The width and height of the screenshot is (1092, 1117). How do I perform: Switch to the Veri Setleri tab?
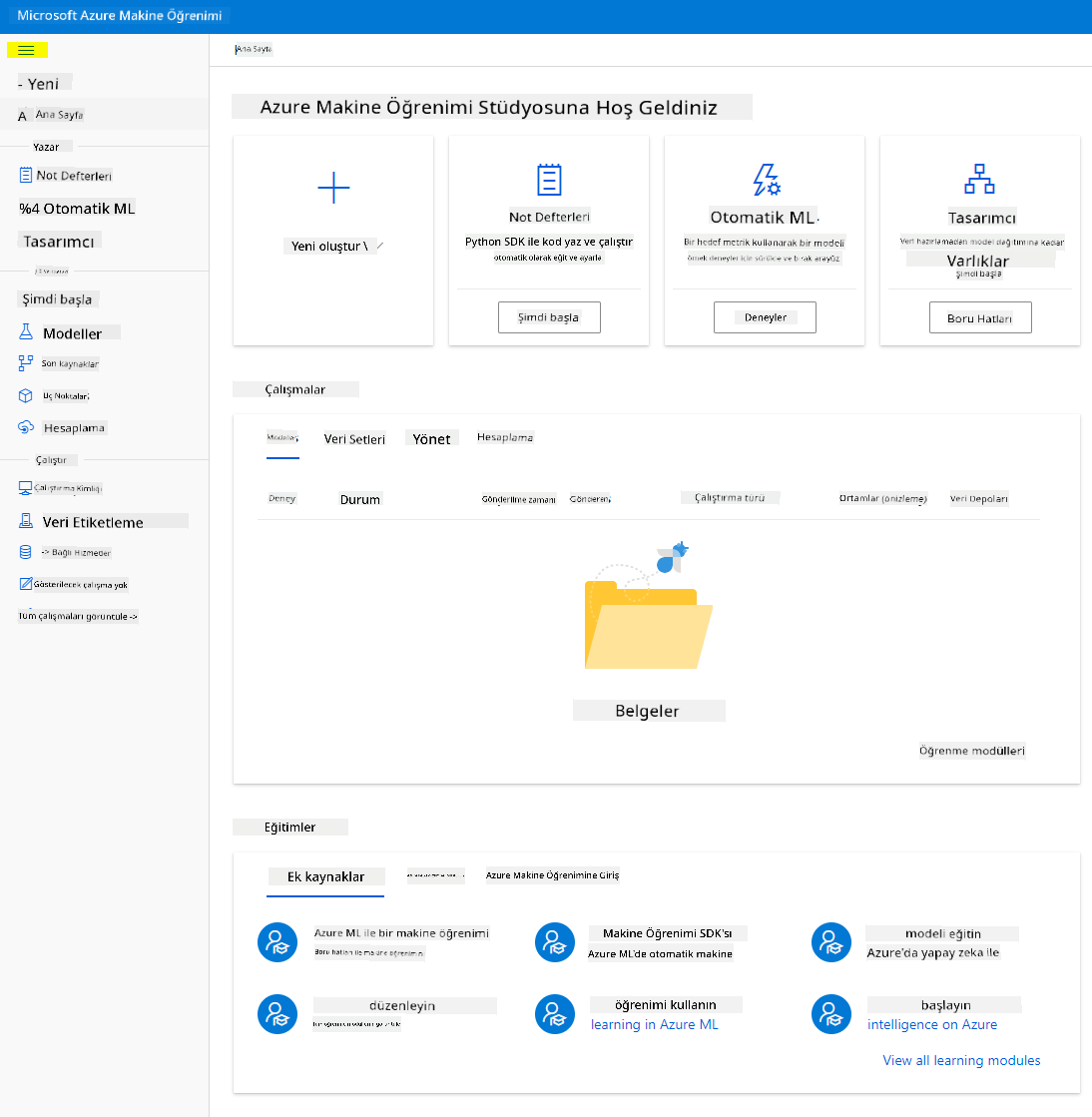354,439
